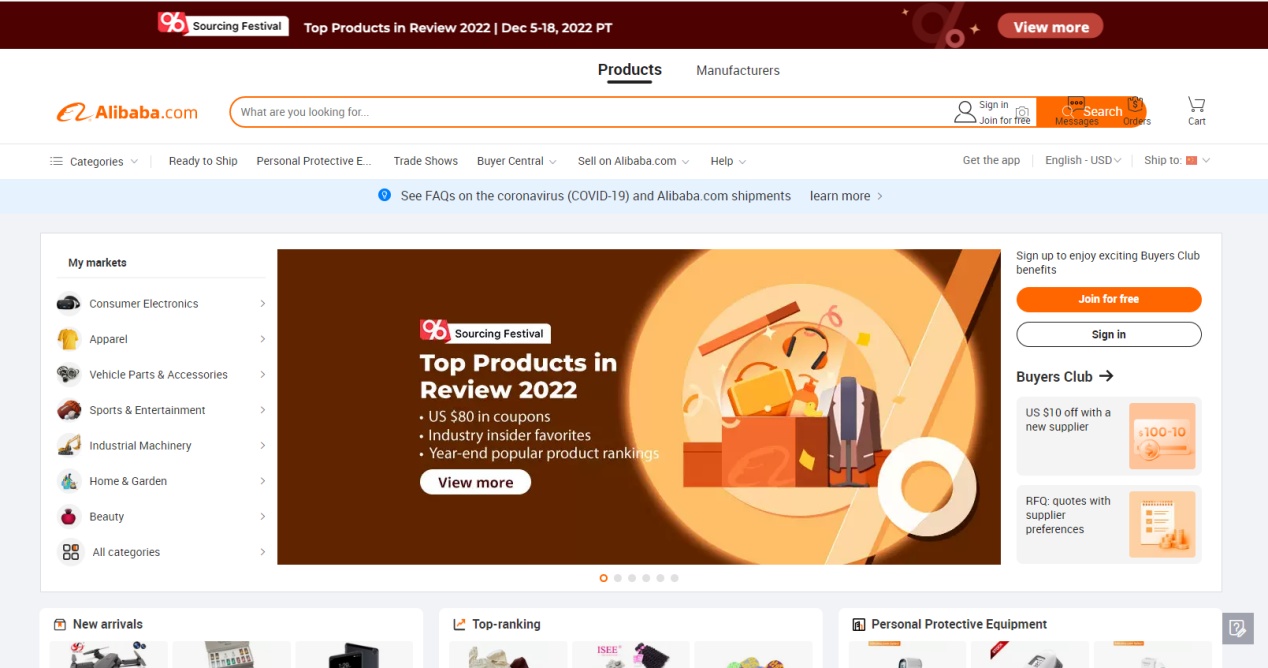Click the Buyers Club arrow icon
The image size is (1268, 668).
click(1106, 376)
